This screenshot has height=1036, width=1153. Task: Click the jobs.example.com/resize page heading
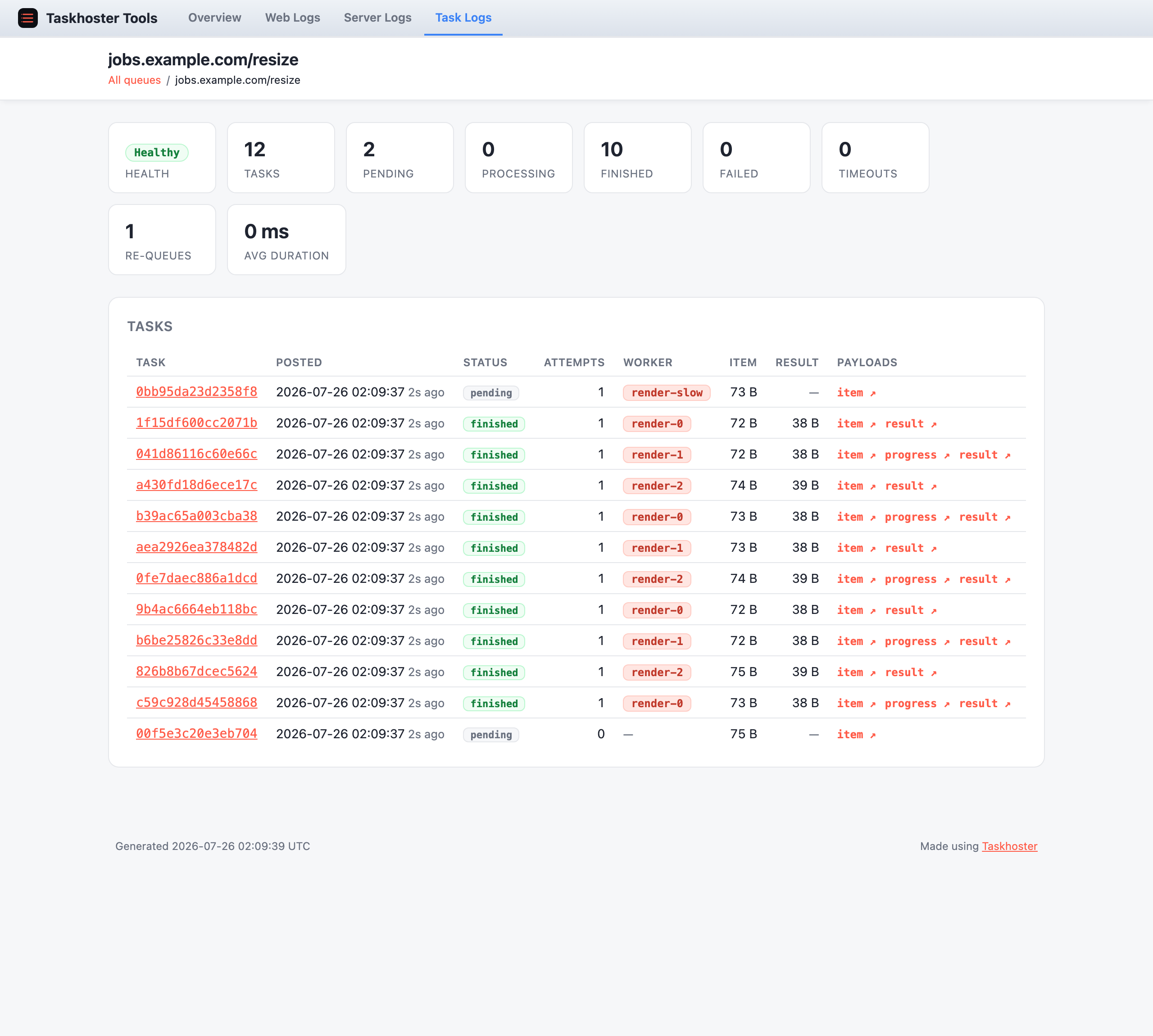coord(203,59)
